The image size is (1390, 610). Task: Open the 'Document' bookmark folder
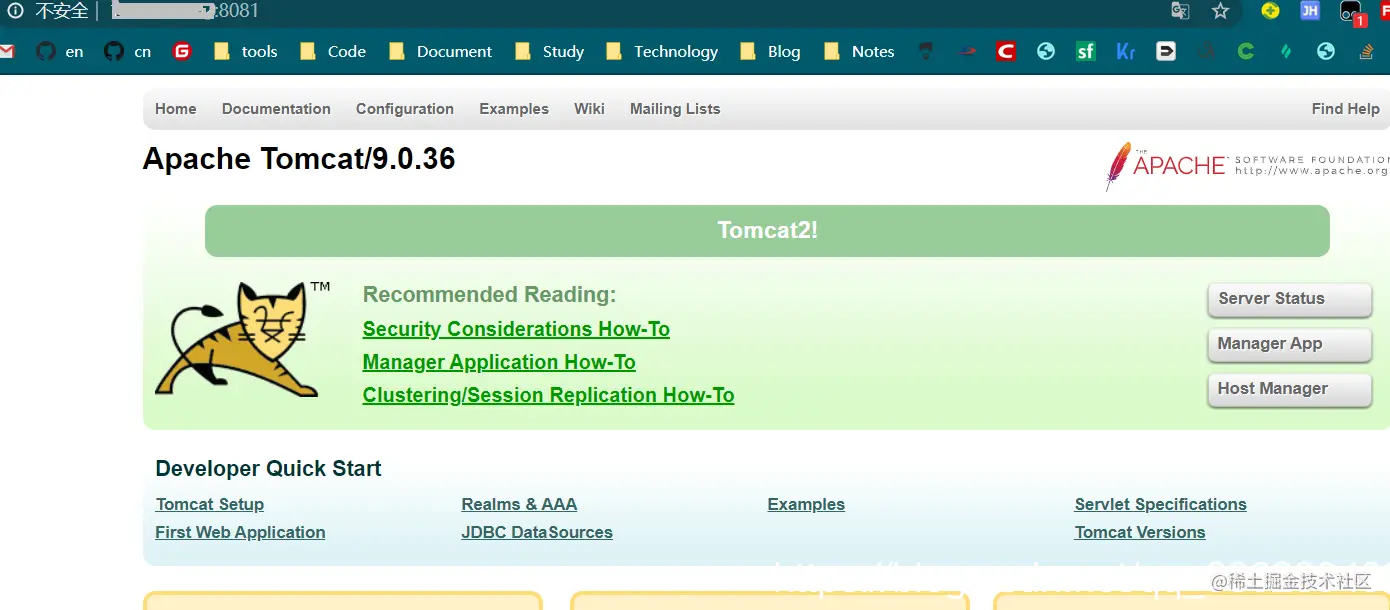click(440, 51)
